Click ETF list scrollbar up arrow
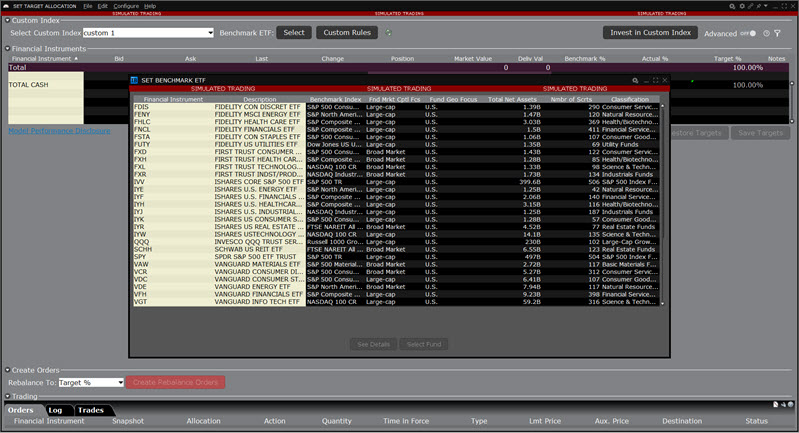The image size is (799, 433). pyautogui.click(x=662, y=106)
